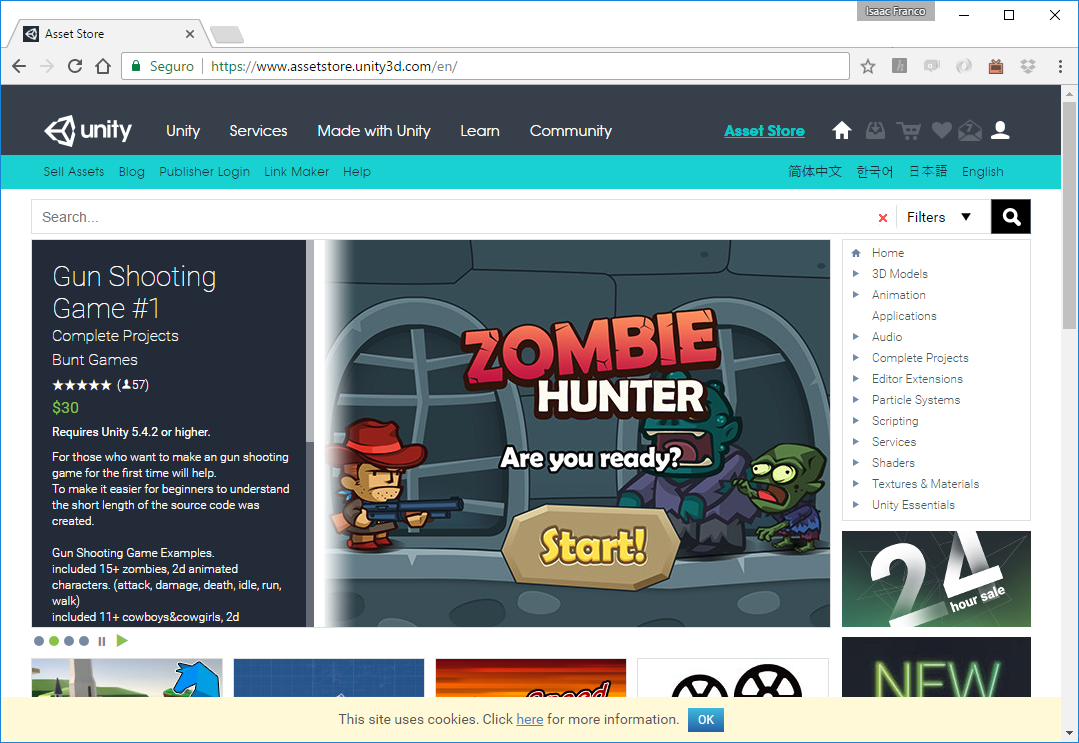
Task: Expand the Textures & Materials arrow
Action: coord(855,484)
